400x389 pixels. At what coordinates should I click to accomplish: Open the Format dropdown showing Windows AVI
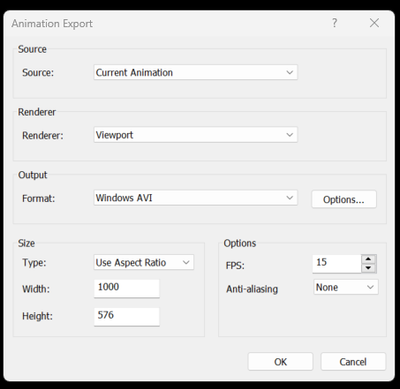point(195,198)
